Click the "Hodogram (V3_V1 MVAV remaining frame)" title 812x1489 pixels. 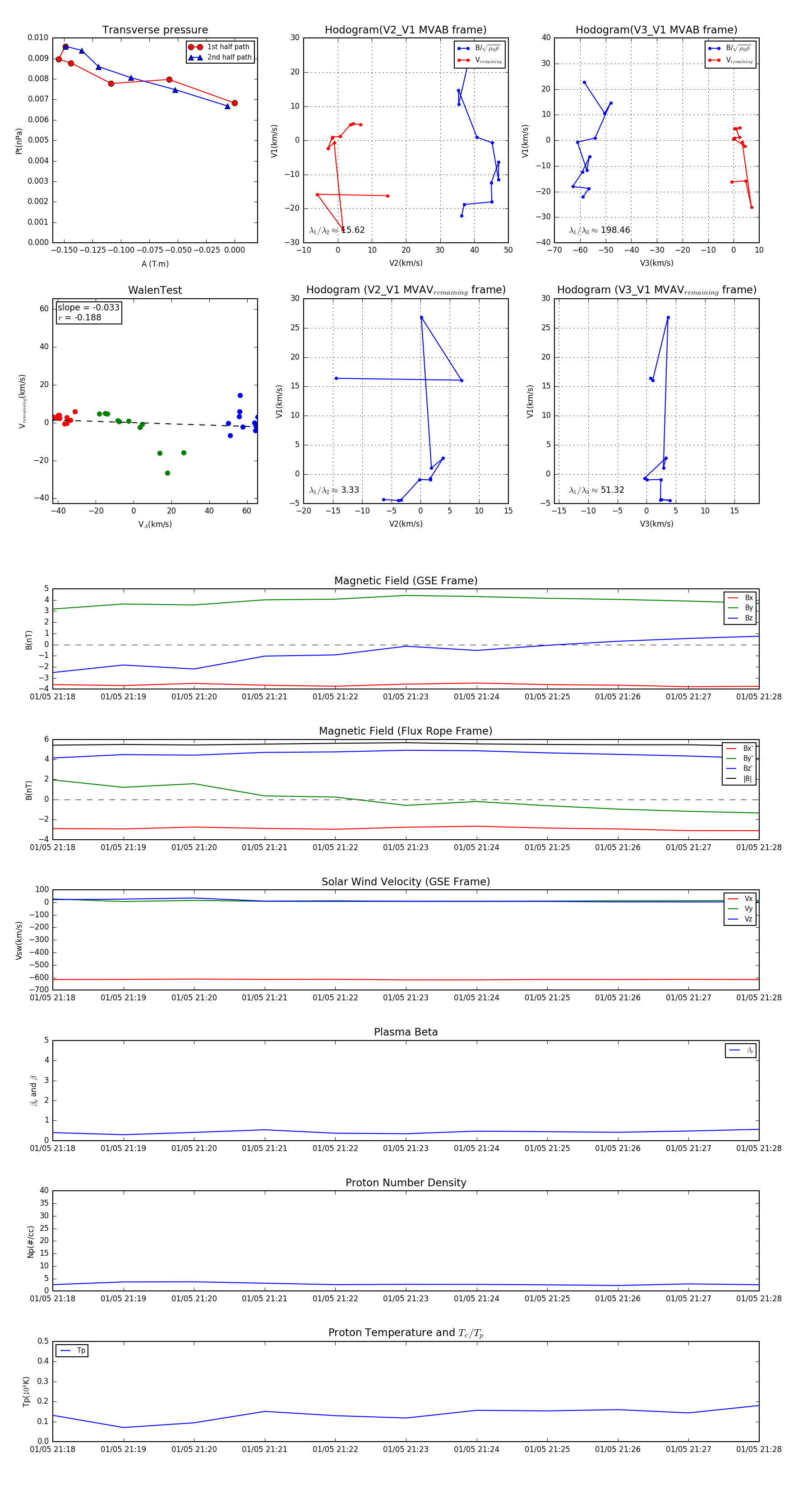(656, 290)
